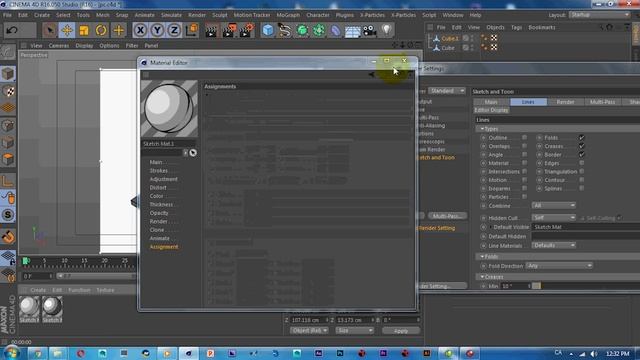The width and height of the screenshot is (640, 360).
Task: Click the green generator (subdivision) icon
Action: [x=302, y=30]
